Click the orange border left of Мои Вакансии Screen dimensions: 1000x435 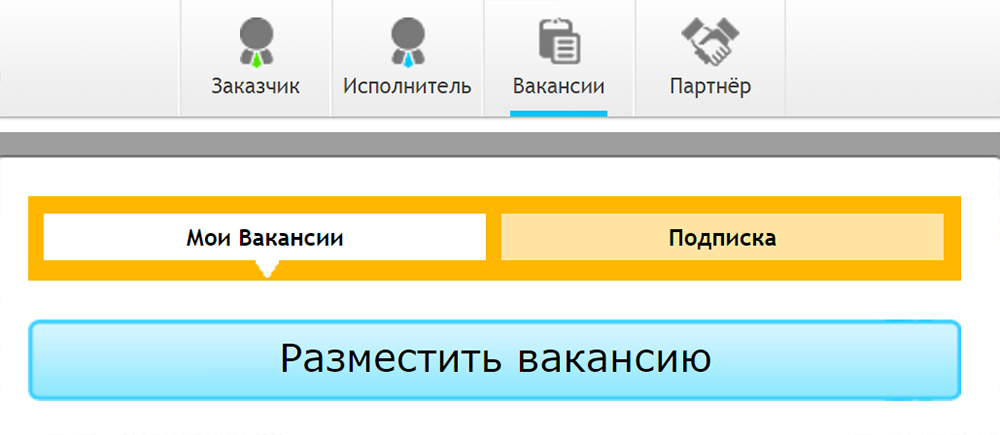35,238
